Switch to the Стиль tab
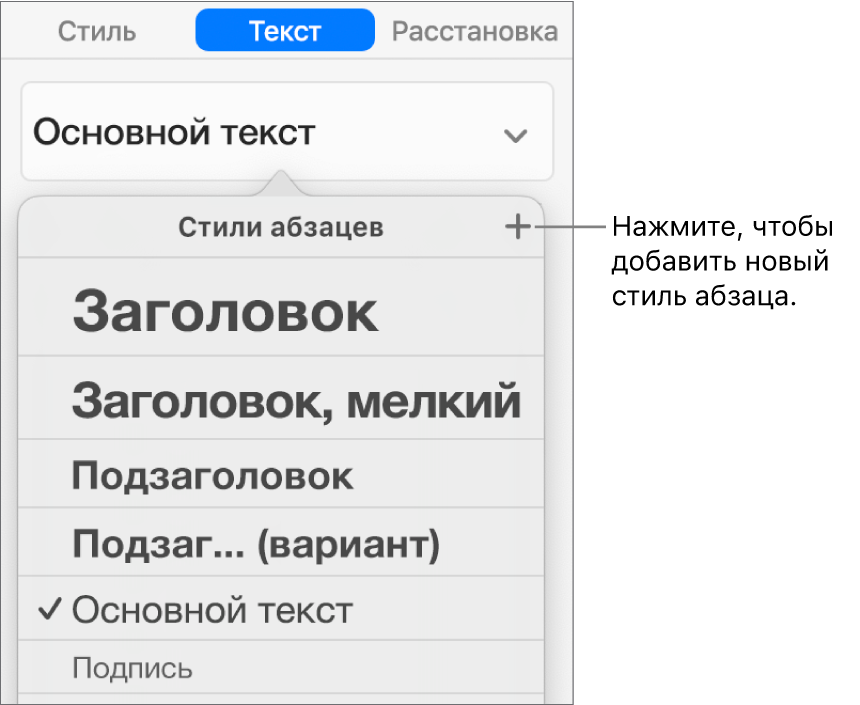Image resolution: width=860 pixels, height=705 pixels. coord(97,31)
